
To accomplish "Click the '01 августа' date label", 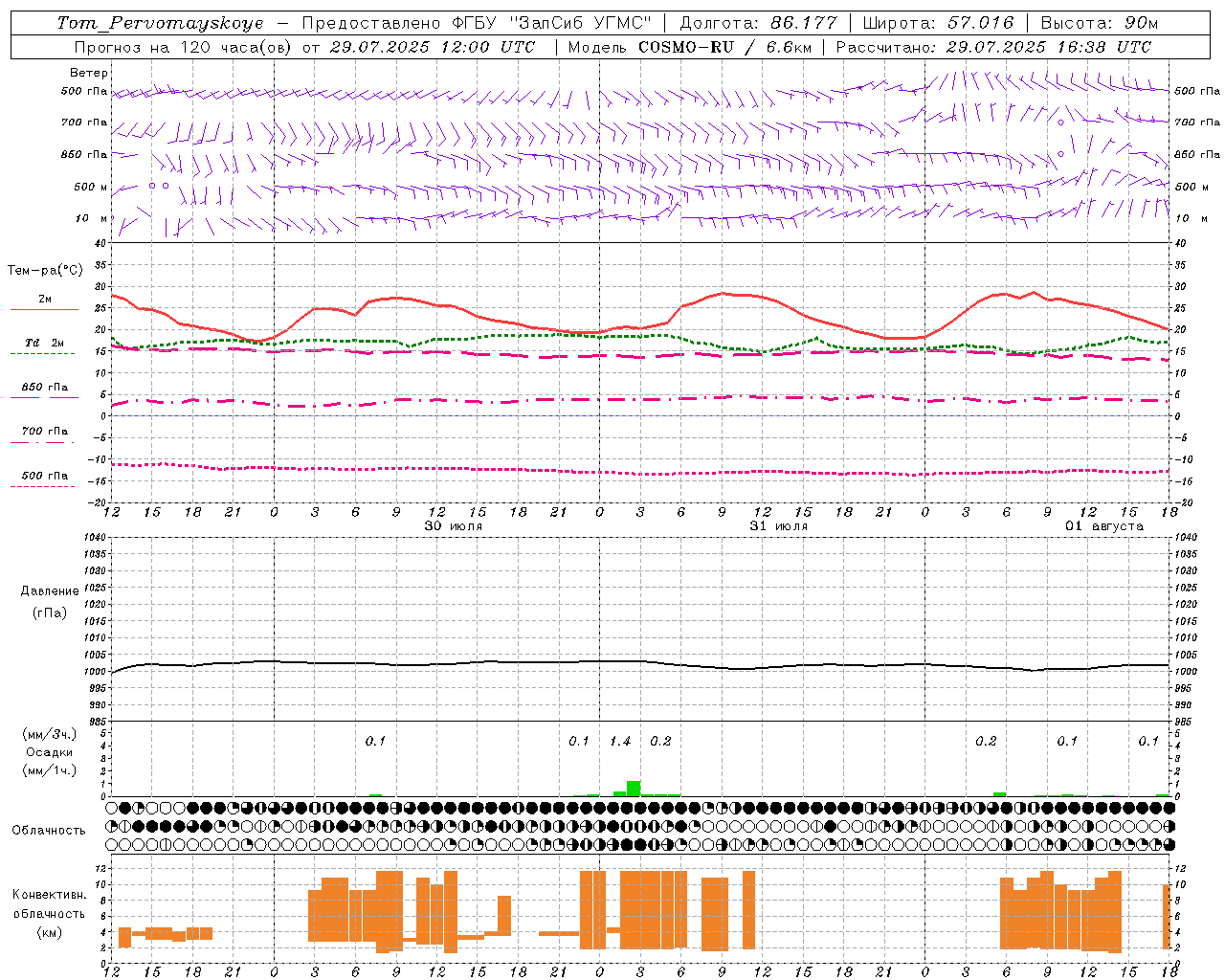I will 1104,526.
